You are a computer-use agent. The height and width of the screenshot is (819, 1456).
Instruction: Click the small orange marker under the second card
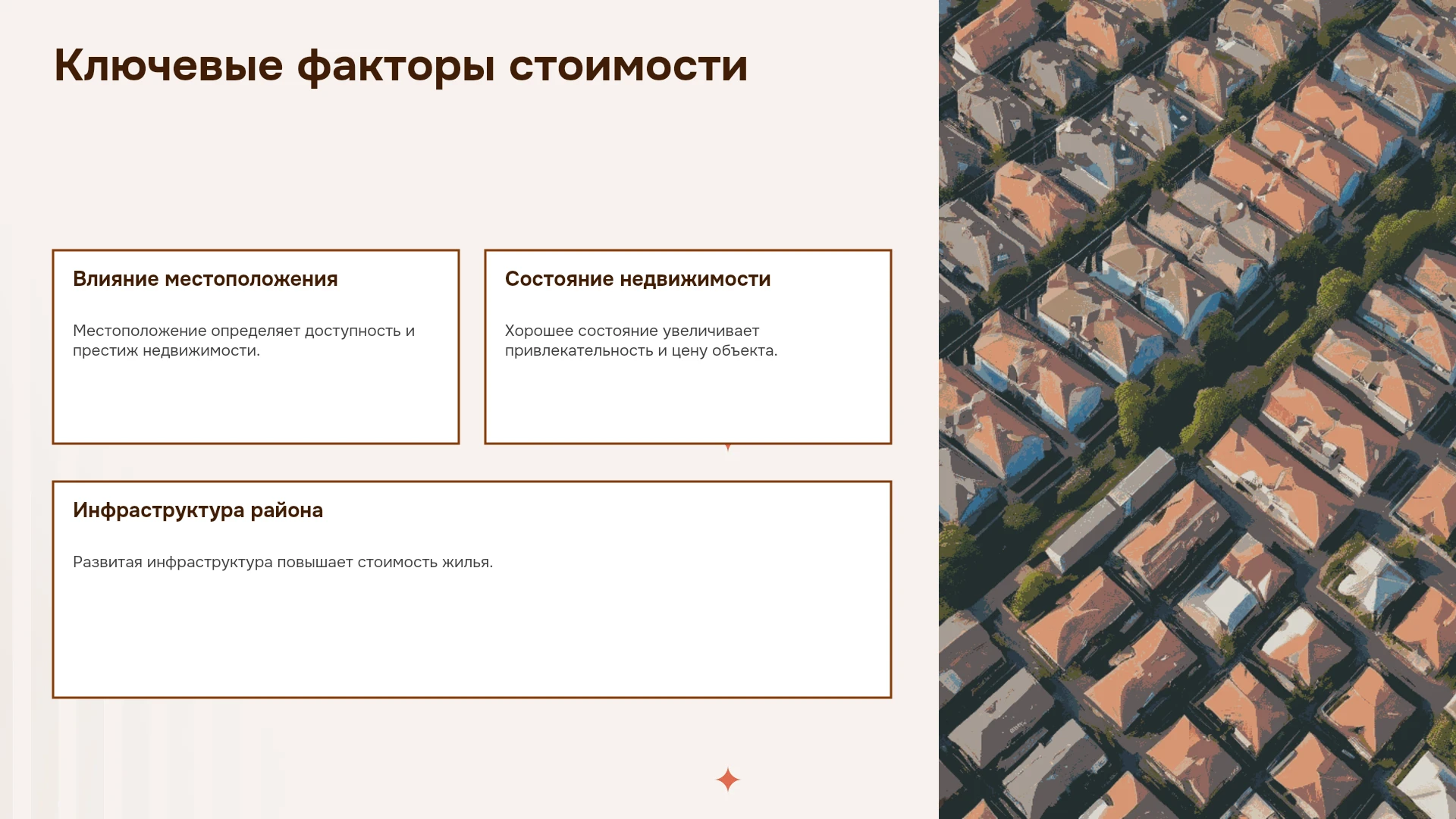(x=728, y=447)
